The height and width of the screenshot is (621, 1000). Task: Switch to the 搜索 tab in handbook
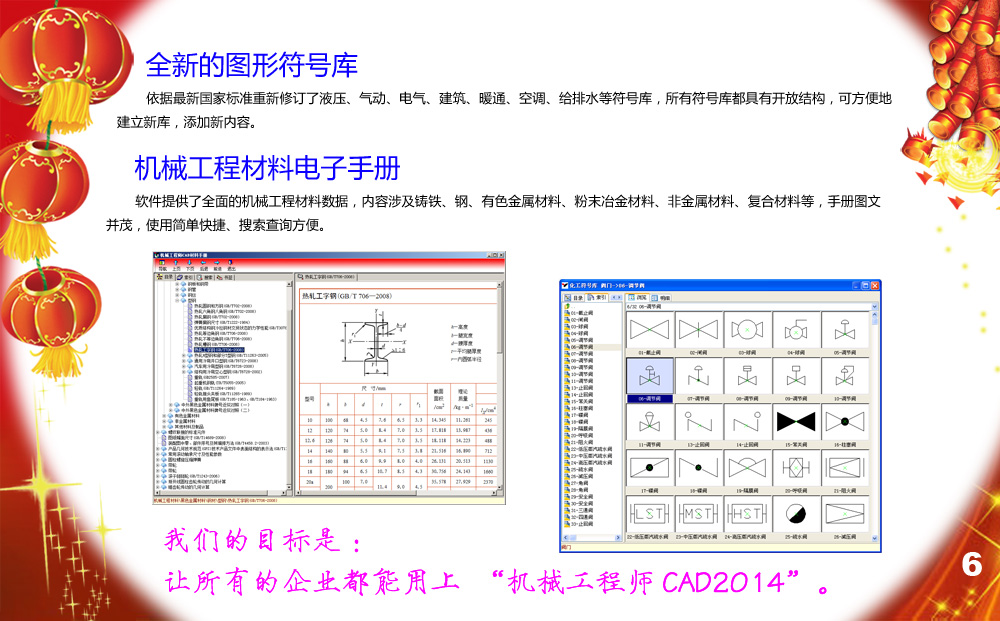point(206,277)
